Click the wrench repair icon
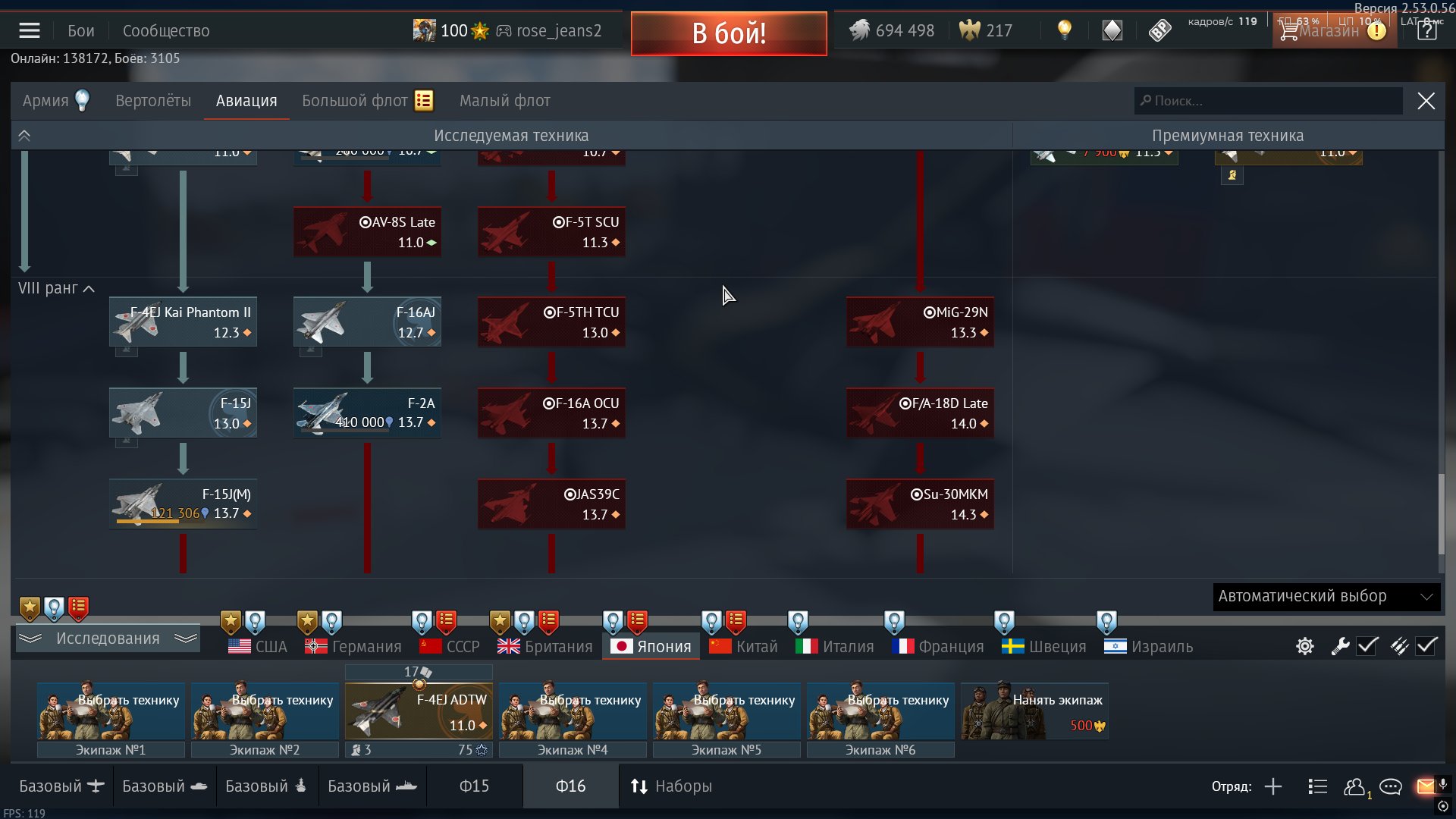Screen dimensions: 1456x819 pyautogui.click(x=1340, y=646)
